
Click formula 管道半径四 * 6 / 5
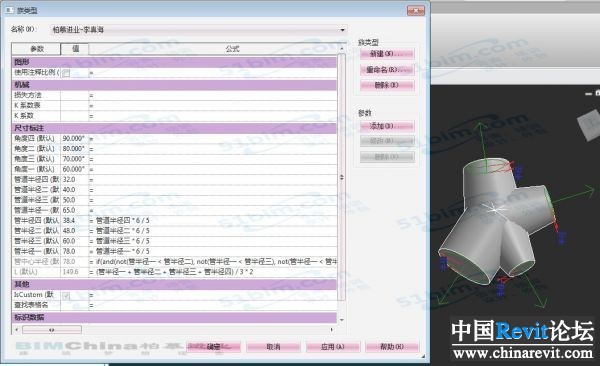[x=122, y=221]
